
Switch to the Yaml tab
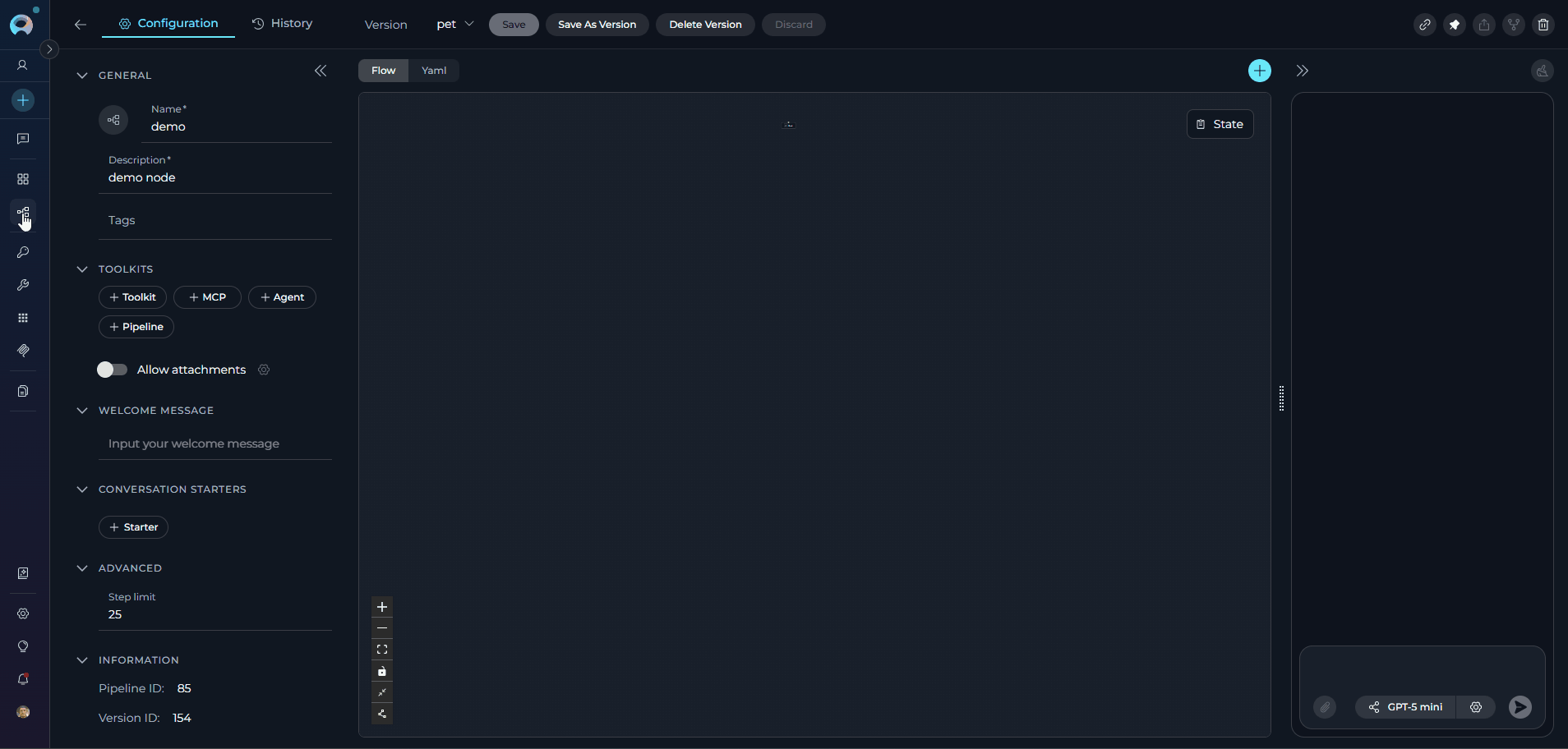tap(434, 71)
